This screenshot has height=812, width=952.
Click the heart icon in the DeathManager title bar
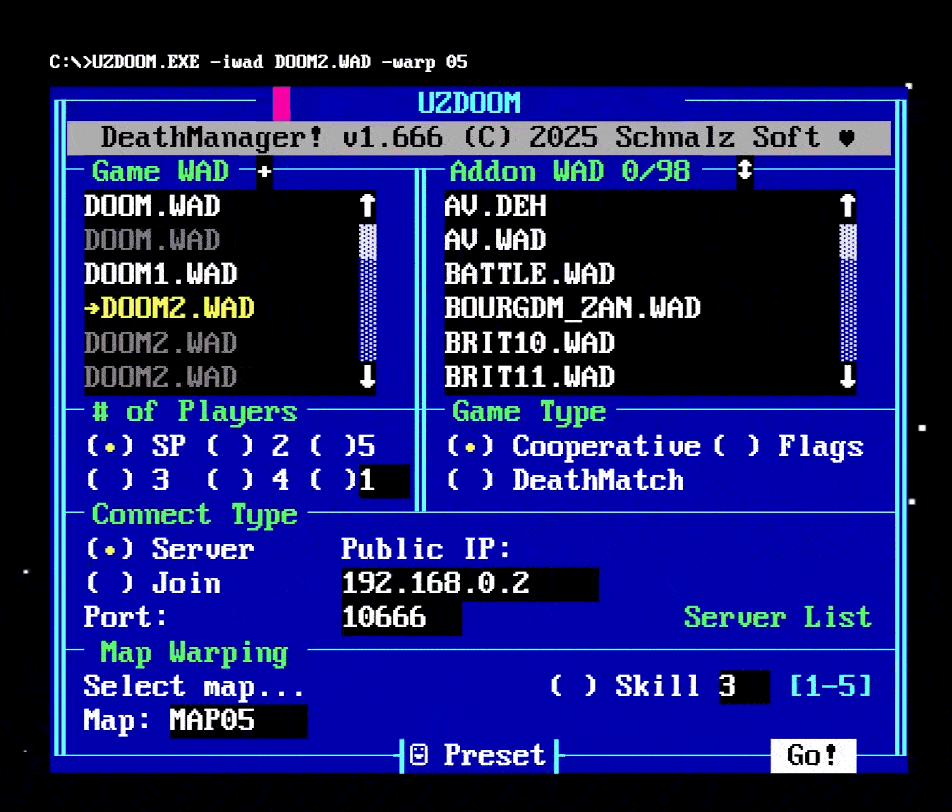pyautogui.click(x=847, y=137)
